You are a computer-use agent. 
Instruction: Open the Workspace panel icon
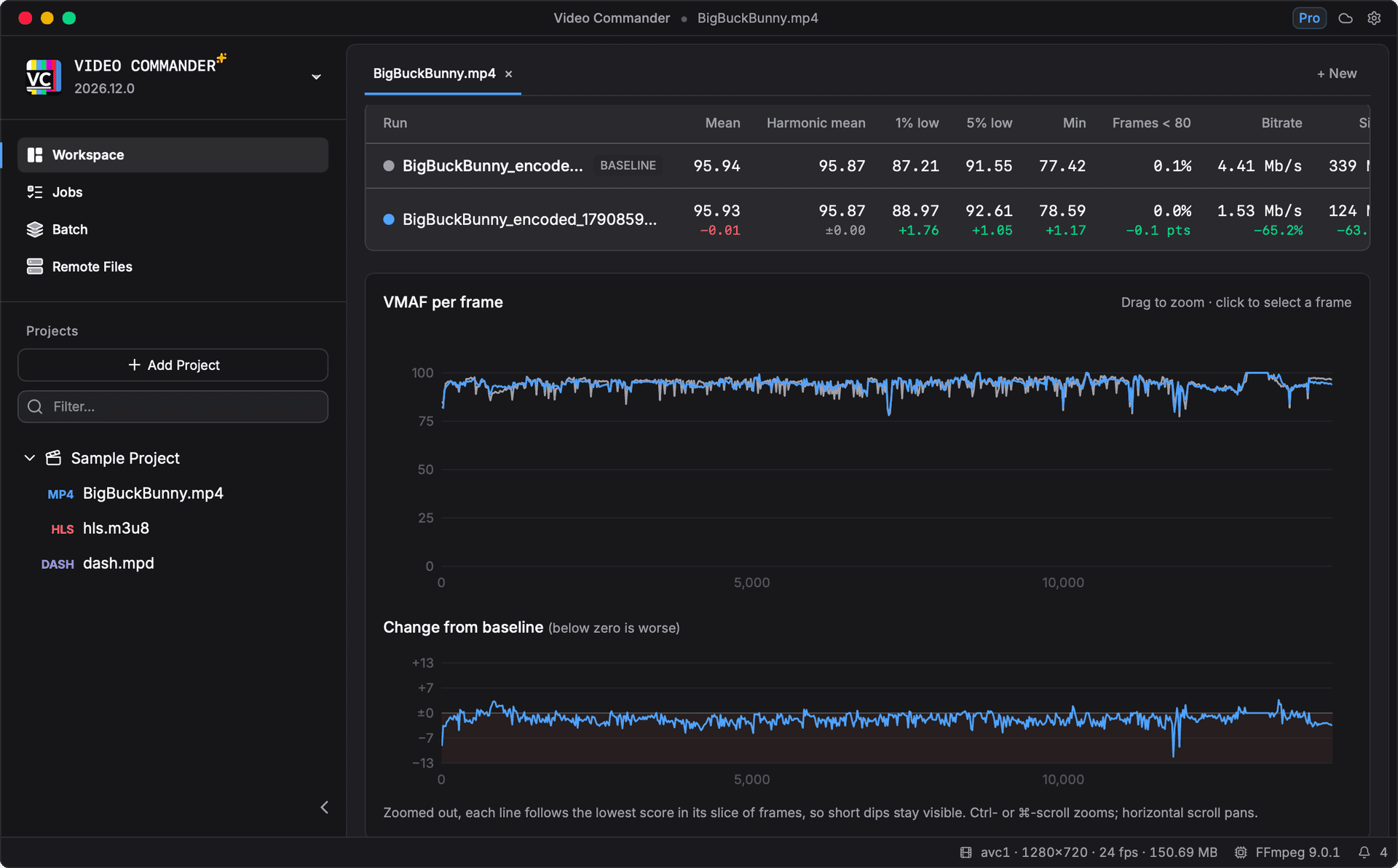pyautogui.click(x=35, y=155)
